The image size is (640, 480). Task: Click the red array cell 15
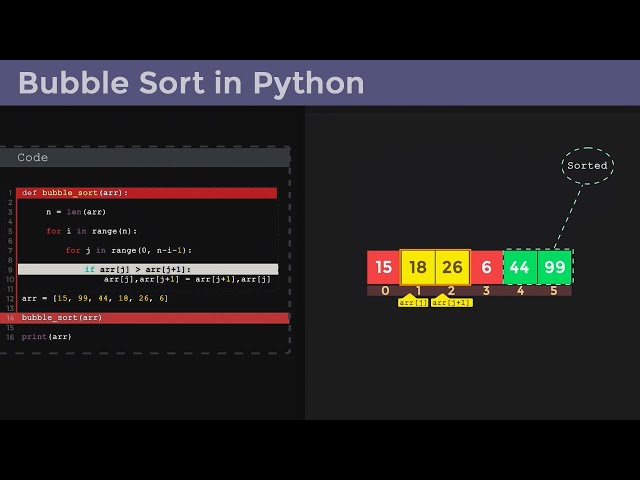[x=383, y=267]
